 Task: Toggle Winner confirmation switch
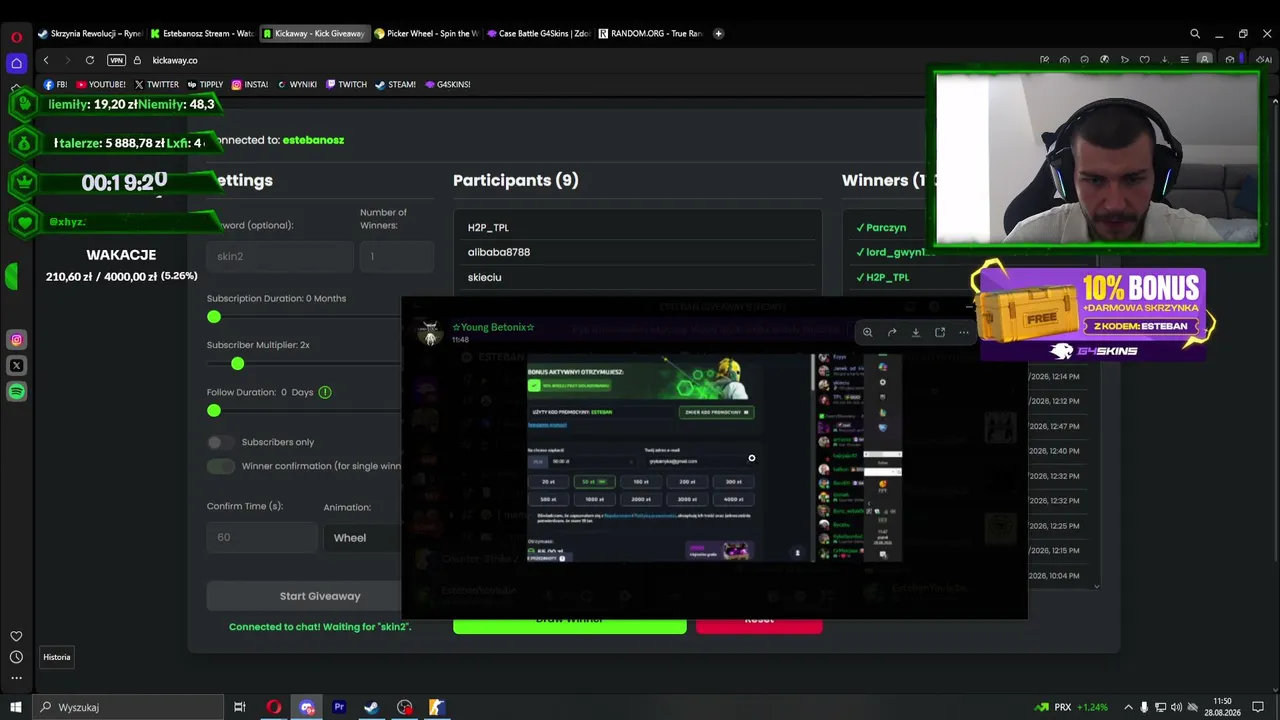click(x=221, y=466)
